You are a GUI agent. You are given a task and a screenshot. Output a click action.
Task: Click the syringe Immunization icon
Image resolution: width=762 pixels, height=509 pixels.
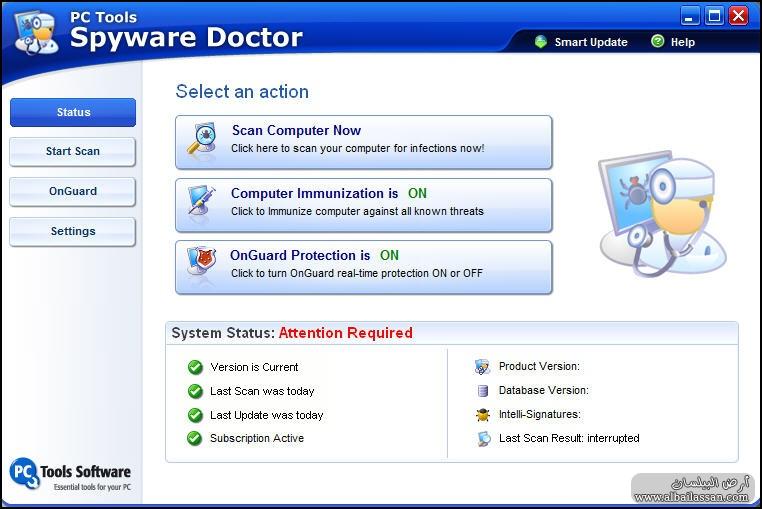pyautogui.click(x=202, y=201)
